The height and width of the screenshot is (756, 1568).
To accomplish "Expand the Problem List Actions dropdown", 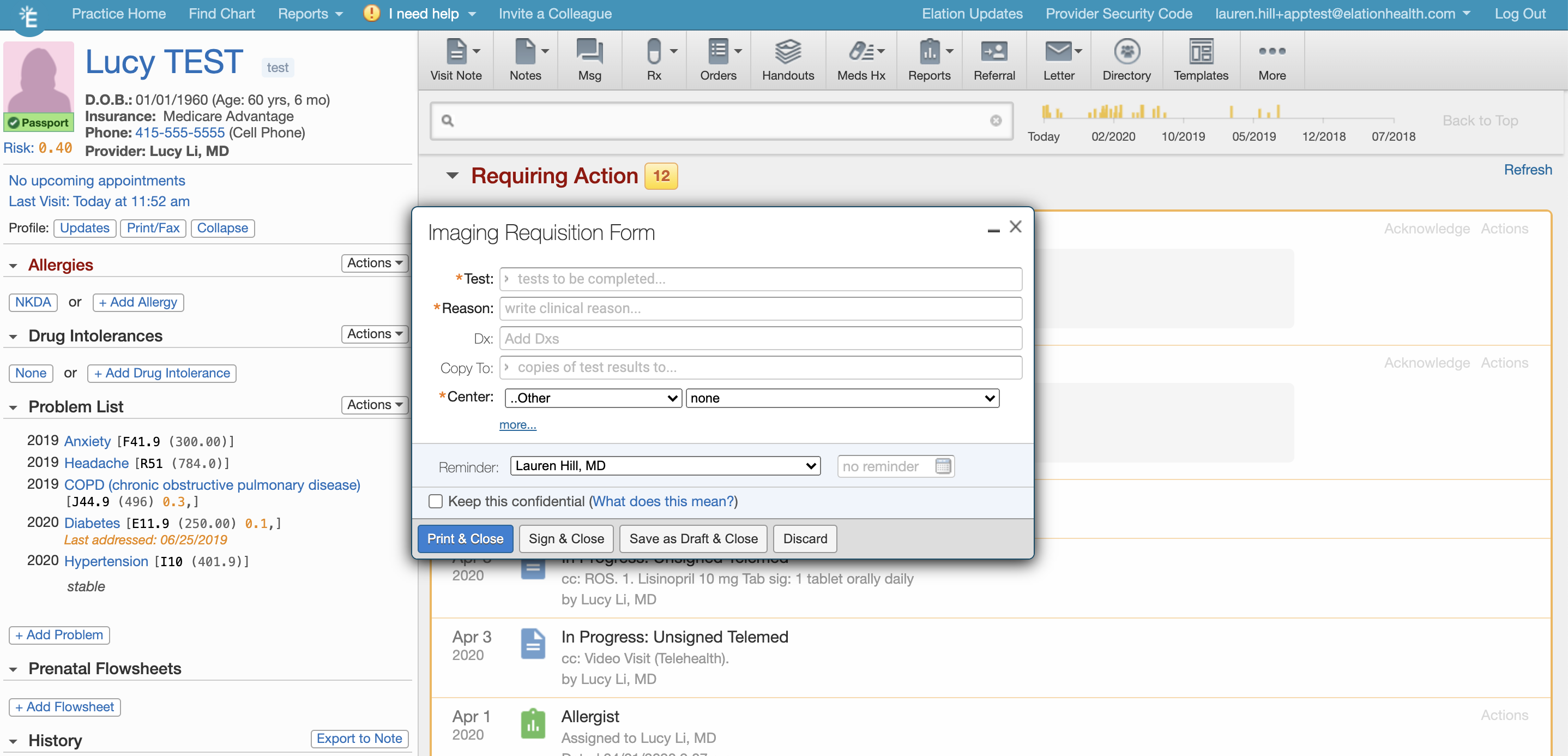I will point(374,405).
